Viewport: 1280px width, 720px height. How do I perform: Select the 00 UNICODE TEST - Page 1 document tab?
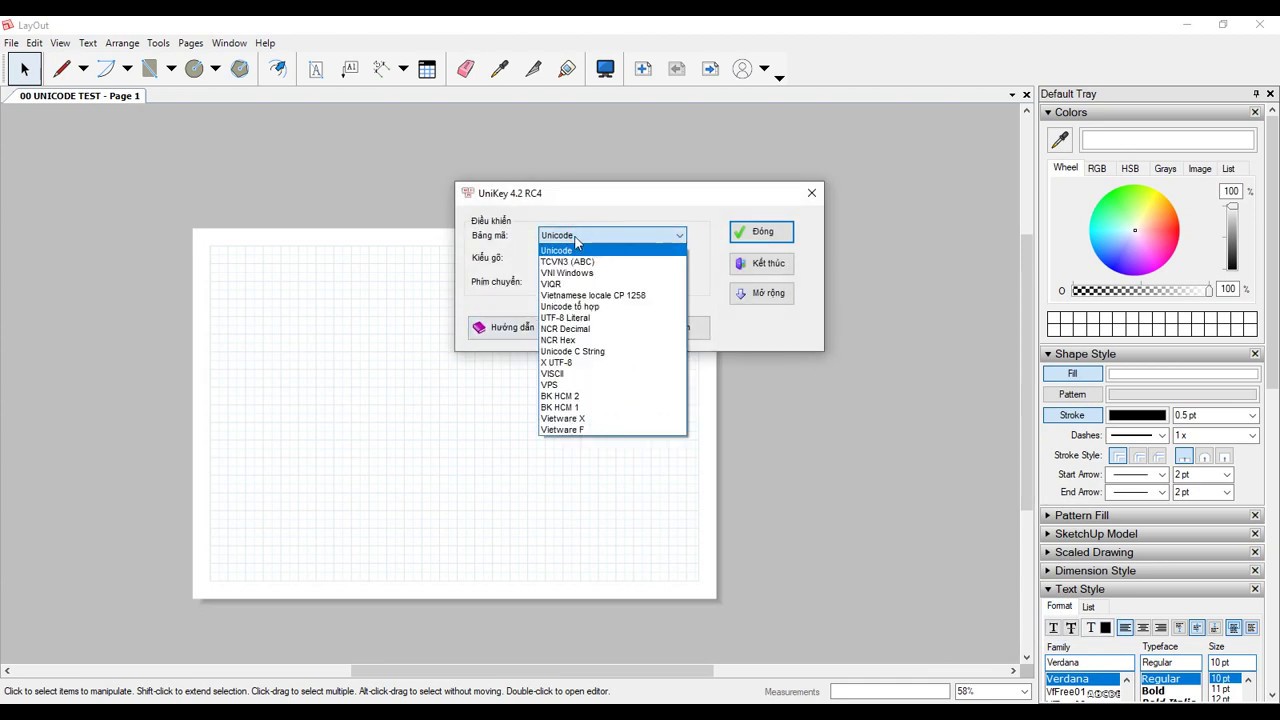[x=80, y=96]
